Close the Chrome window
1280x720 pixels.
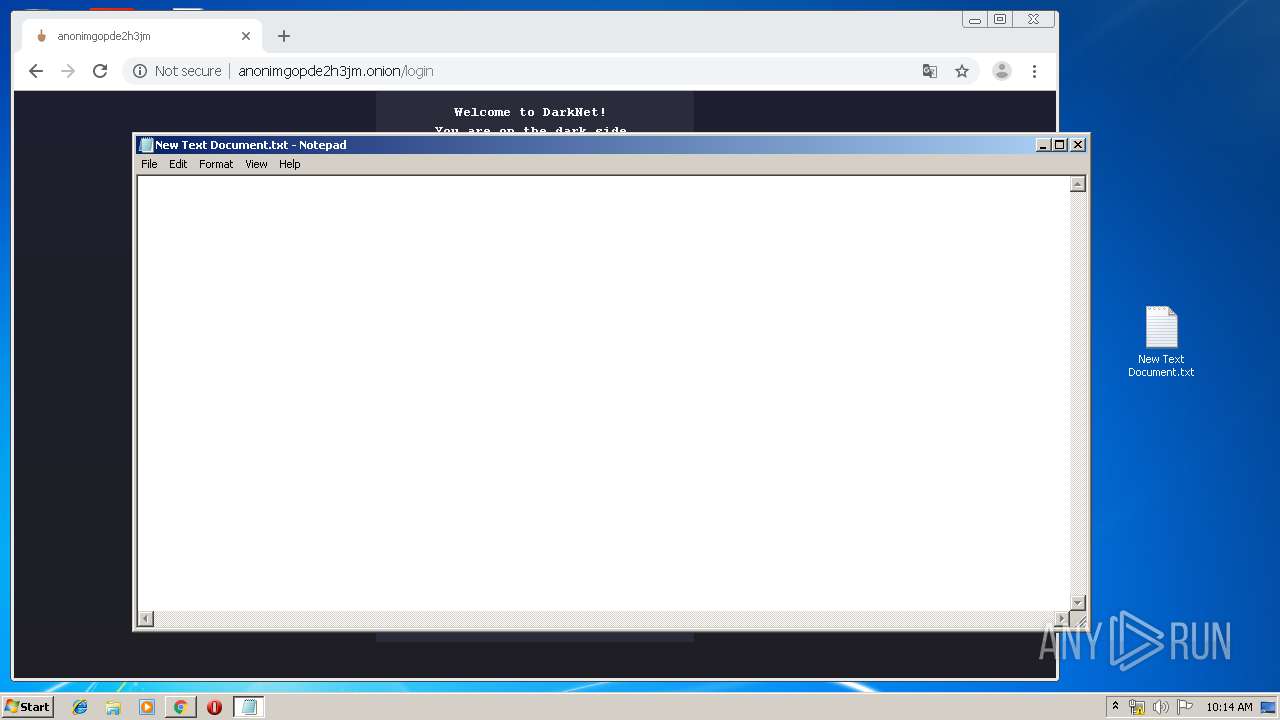point(1033,19)
